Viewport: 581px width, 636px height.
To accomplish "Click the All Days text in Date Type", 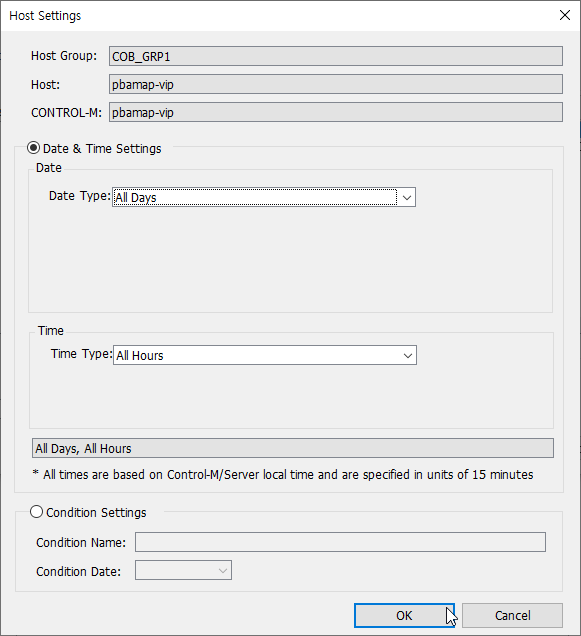I will [x=136, y=198].
